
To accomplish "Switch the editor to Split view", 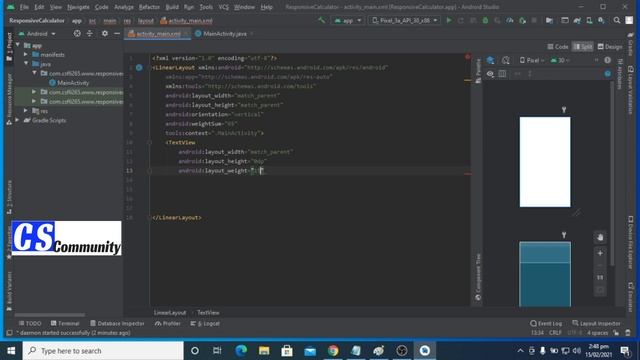I will [x=582, y=47].
